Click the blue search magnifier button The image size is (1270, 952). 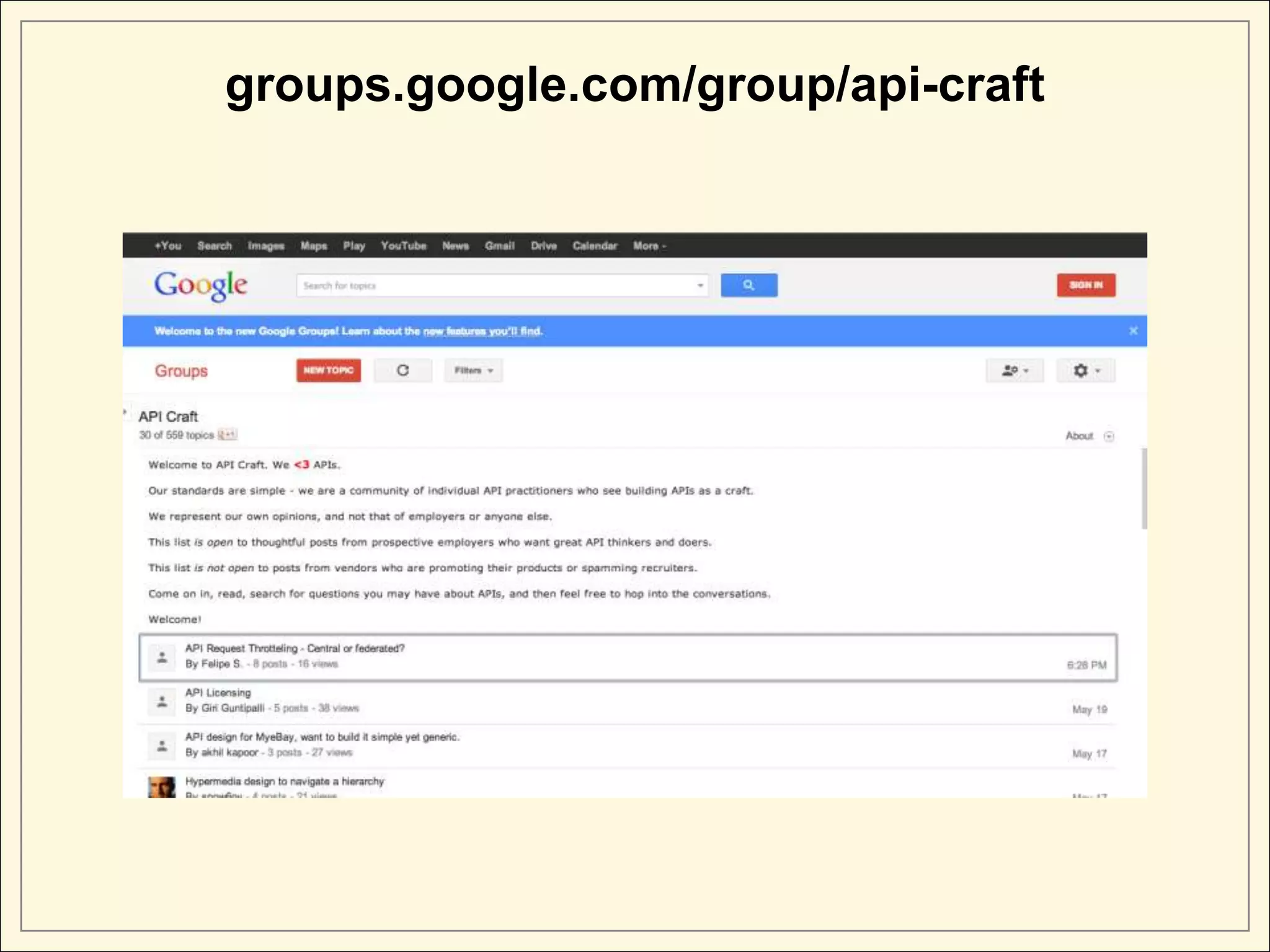[x=748, y=285]
